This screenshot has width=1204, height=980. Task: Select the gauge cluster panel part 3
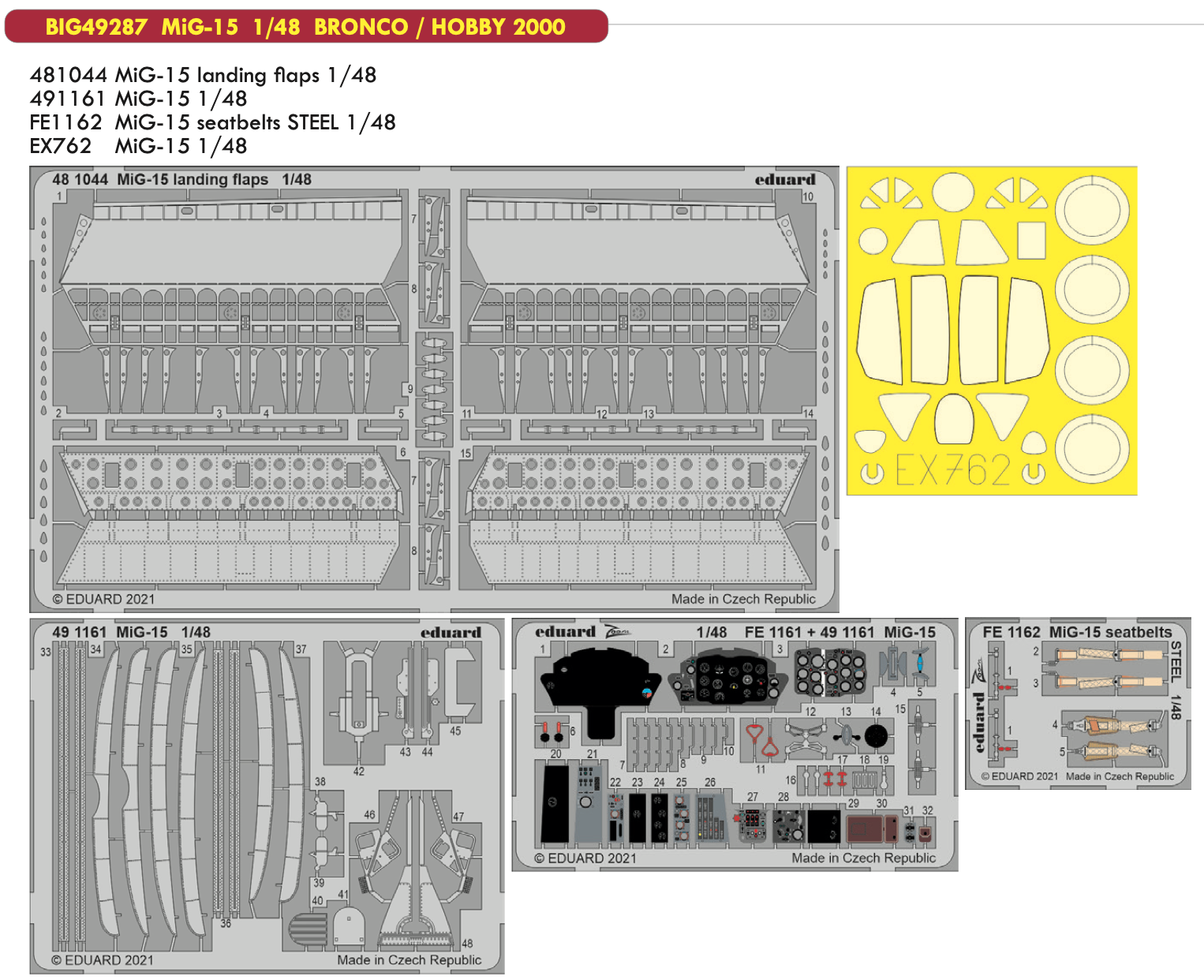(828, 672)
